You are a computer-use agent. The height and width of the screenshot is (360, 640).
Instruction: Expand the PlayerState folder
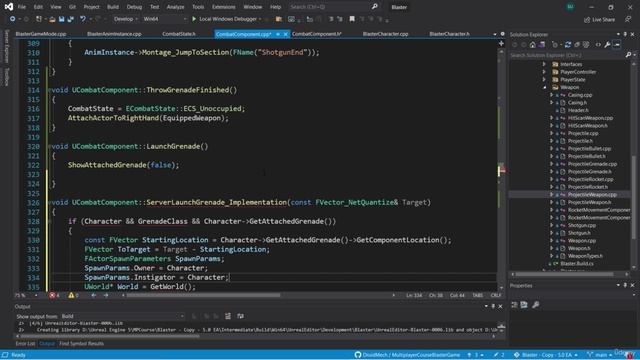click(544, 80)
